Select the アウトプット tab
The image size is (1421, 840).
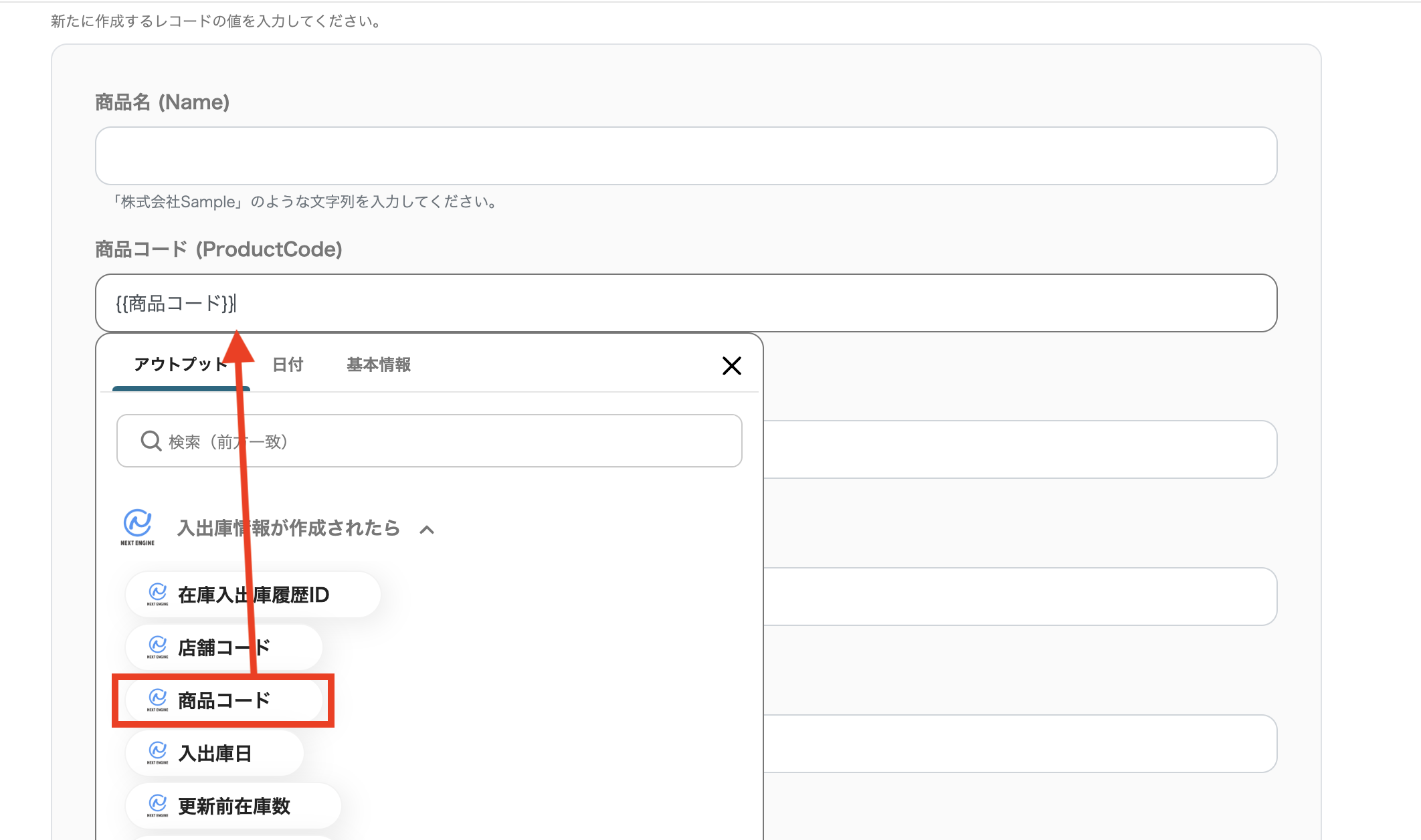click(x=181, y=365)
